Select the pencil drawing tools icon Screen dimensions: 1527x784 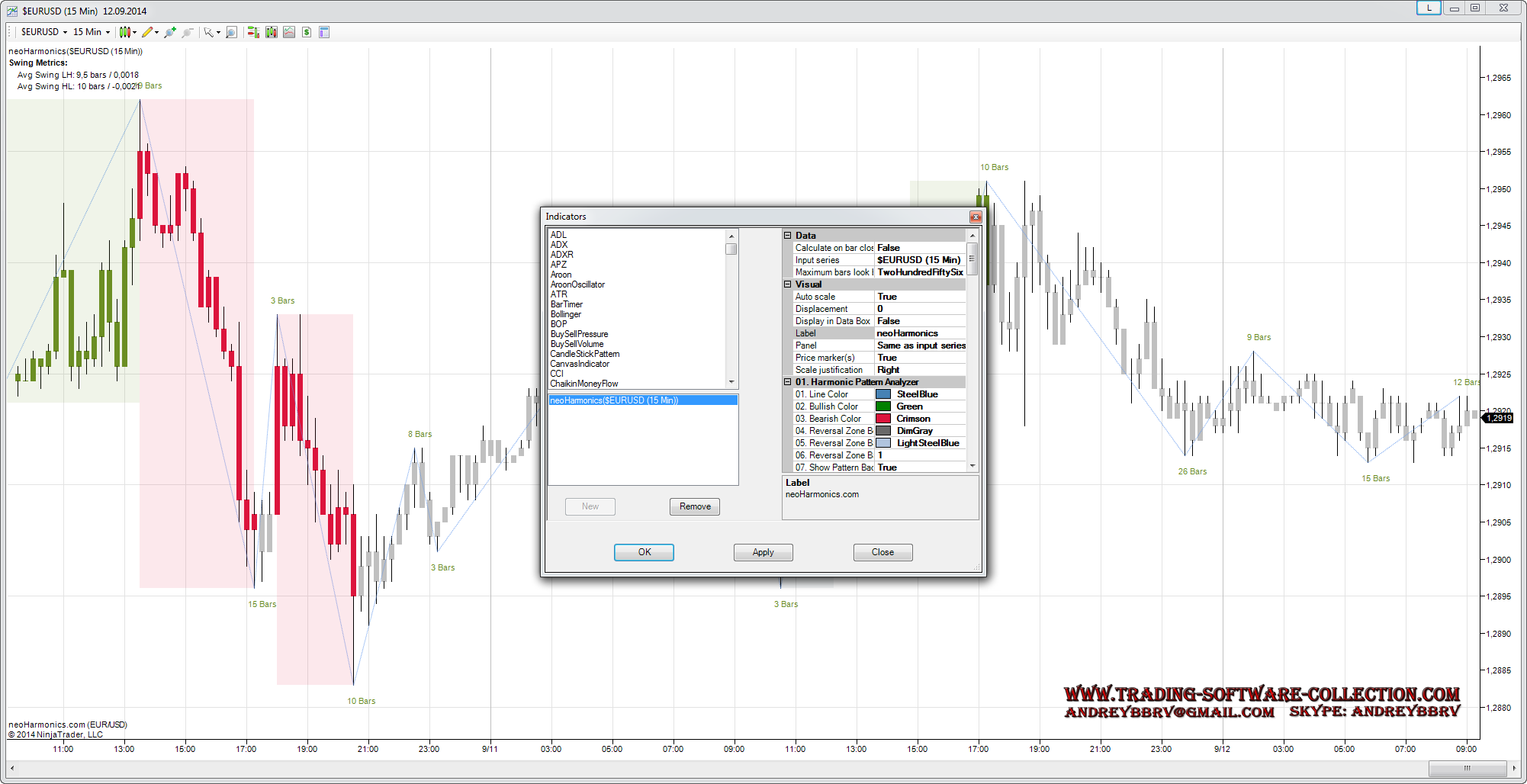pos(148,32)
